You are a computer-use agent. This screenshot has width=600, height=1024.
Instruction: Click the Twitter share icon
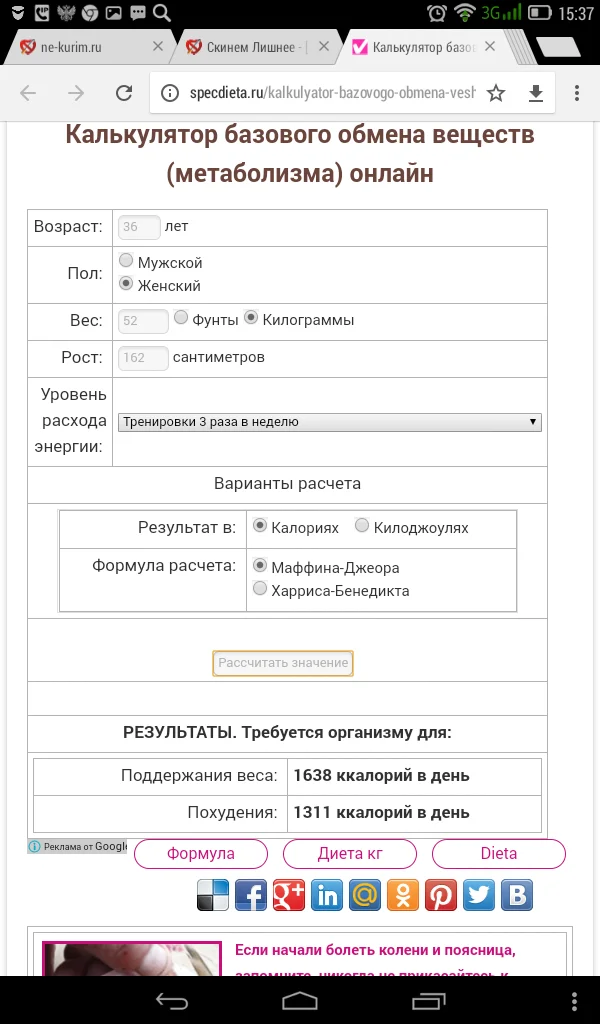(x=479, y=895)
